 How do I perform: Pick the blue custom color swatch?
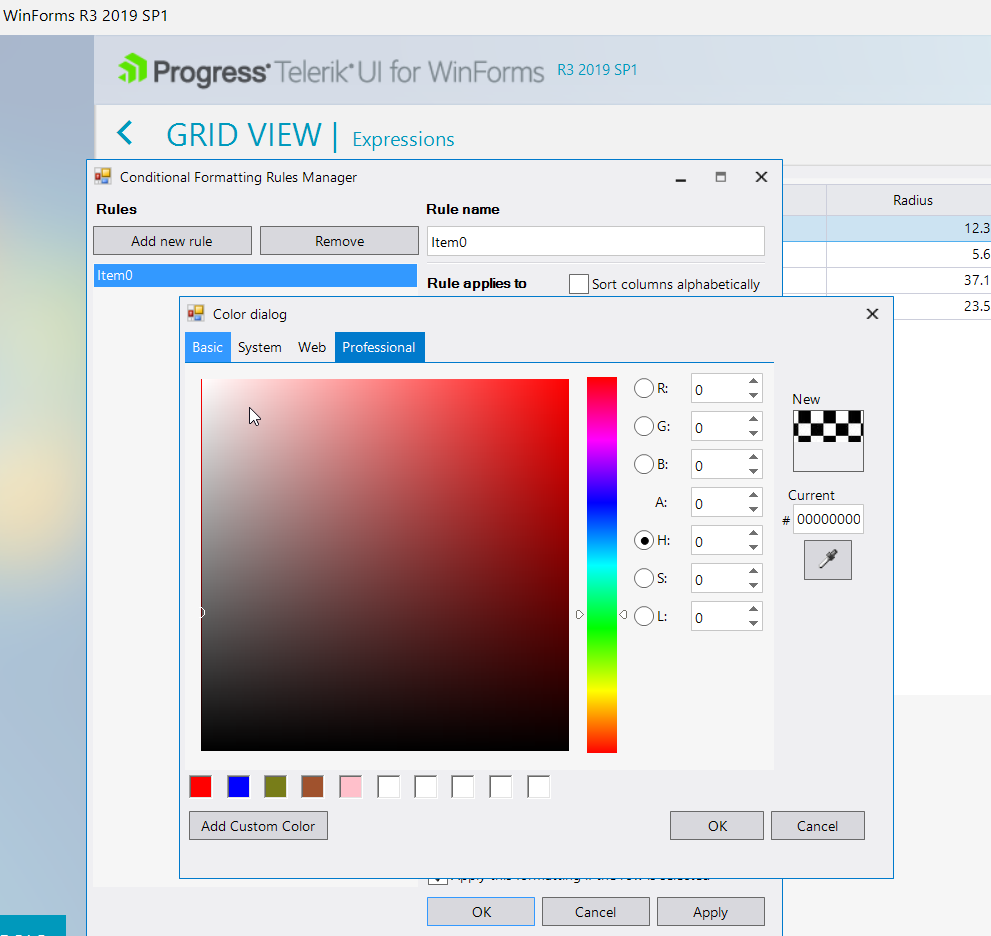238,787
